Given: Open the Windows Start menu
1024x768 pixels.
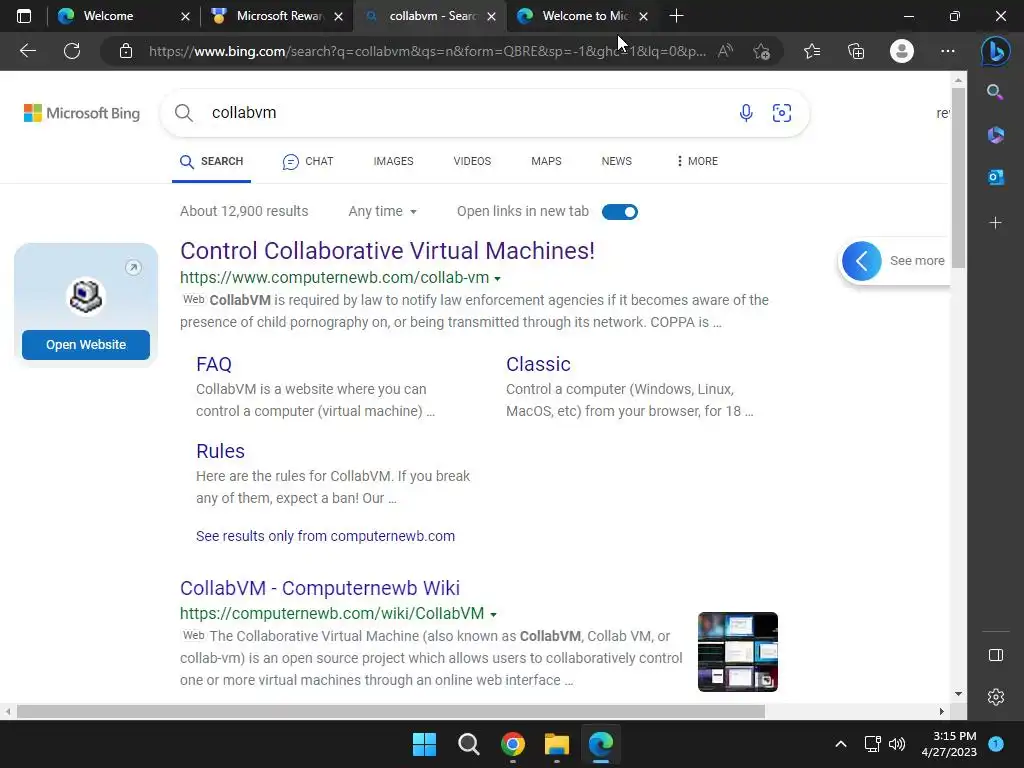Looking at the screenshot, I should tap(424, 744).
